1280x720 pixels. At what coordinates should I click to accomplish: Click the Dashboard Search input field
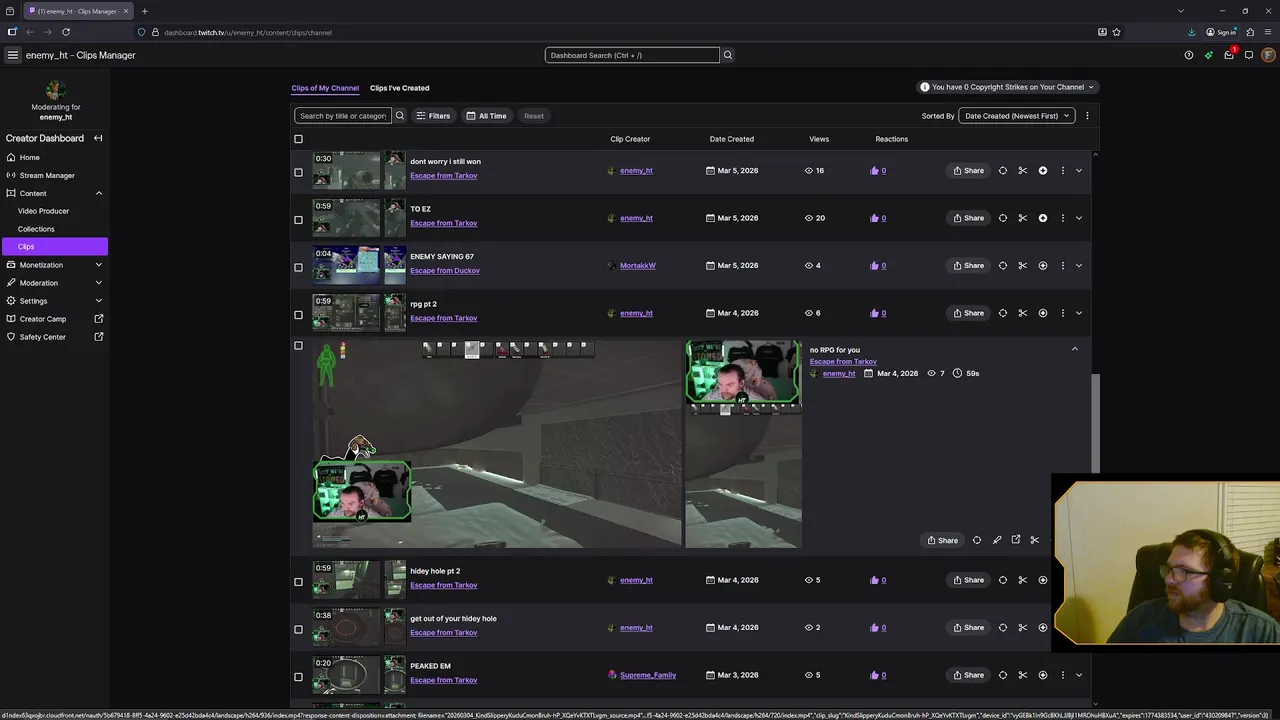click(632, 55)
